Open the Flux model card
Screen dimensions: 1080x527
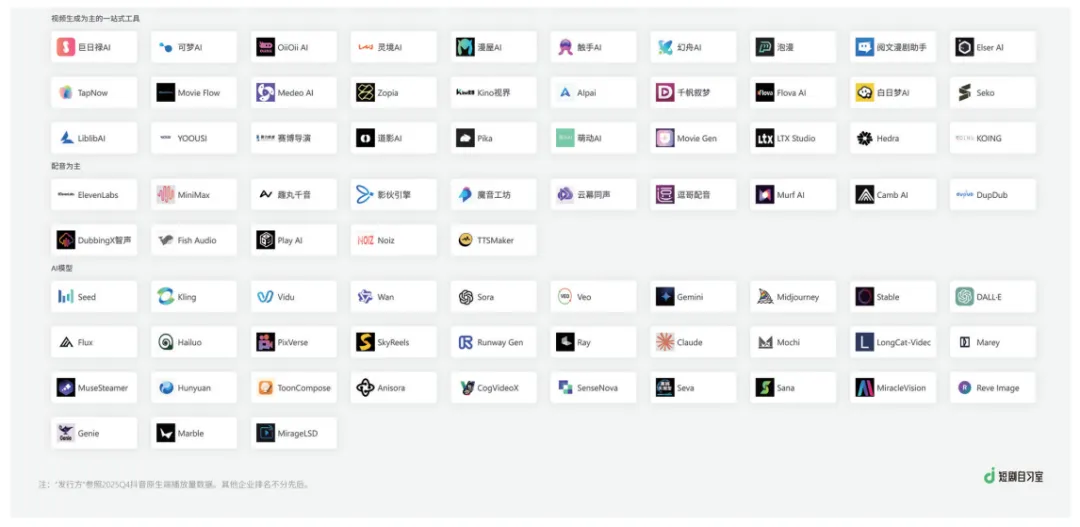click(94, 342)
